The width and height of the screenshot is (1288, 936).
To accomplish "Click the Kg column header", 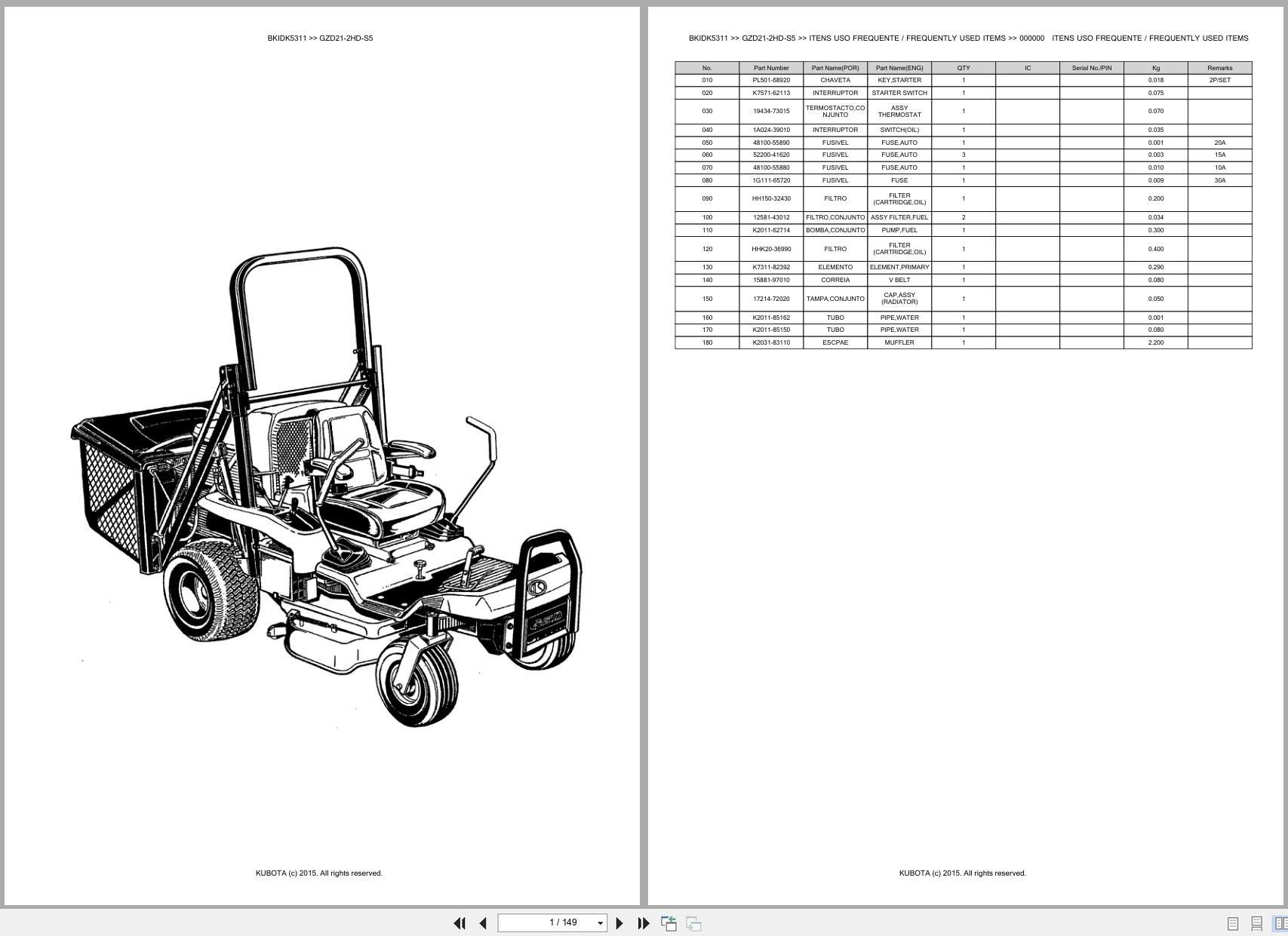I will [1156, 68].
